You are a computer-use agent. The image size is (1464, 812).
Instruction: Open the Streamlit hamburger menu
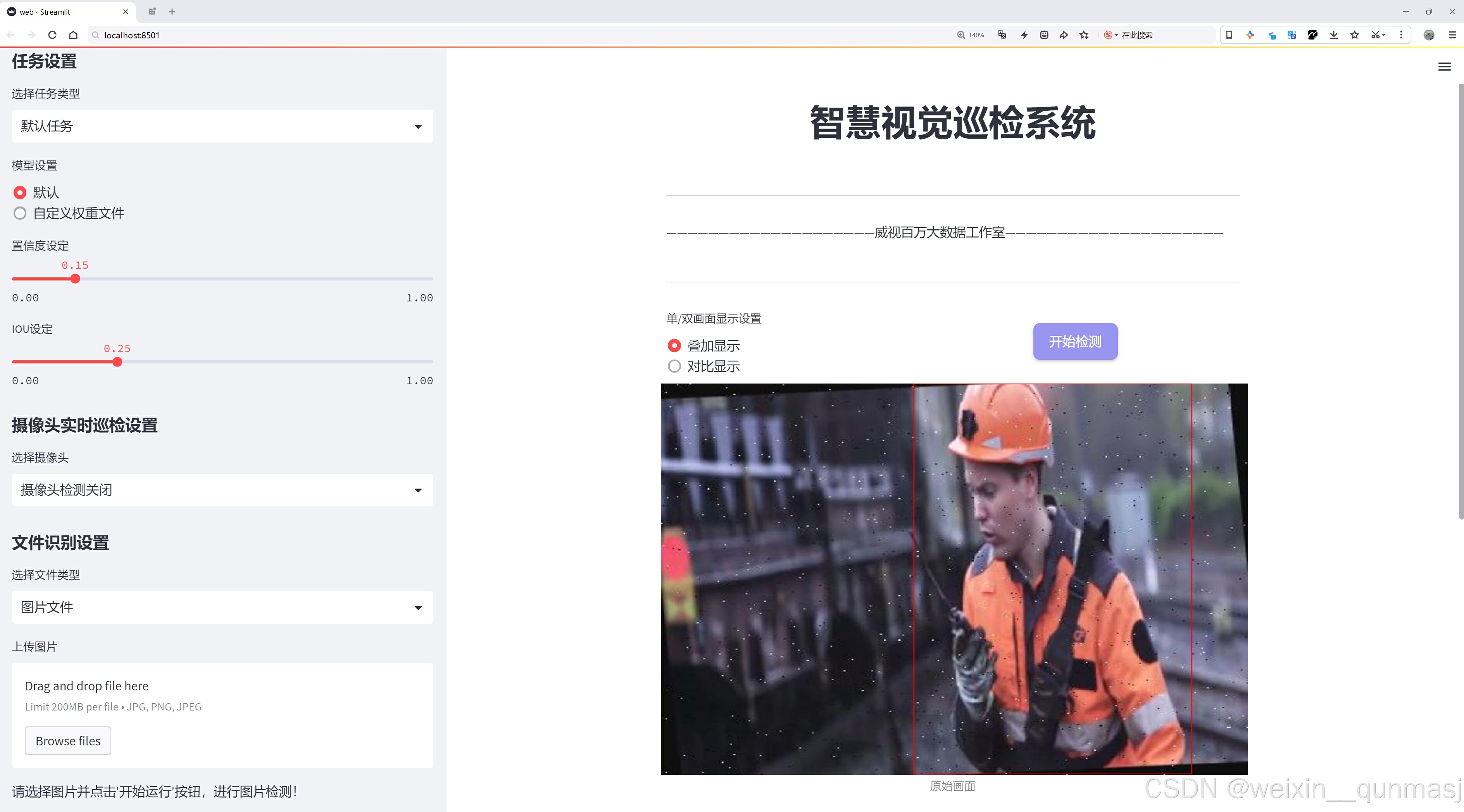coord(1444,67)
